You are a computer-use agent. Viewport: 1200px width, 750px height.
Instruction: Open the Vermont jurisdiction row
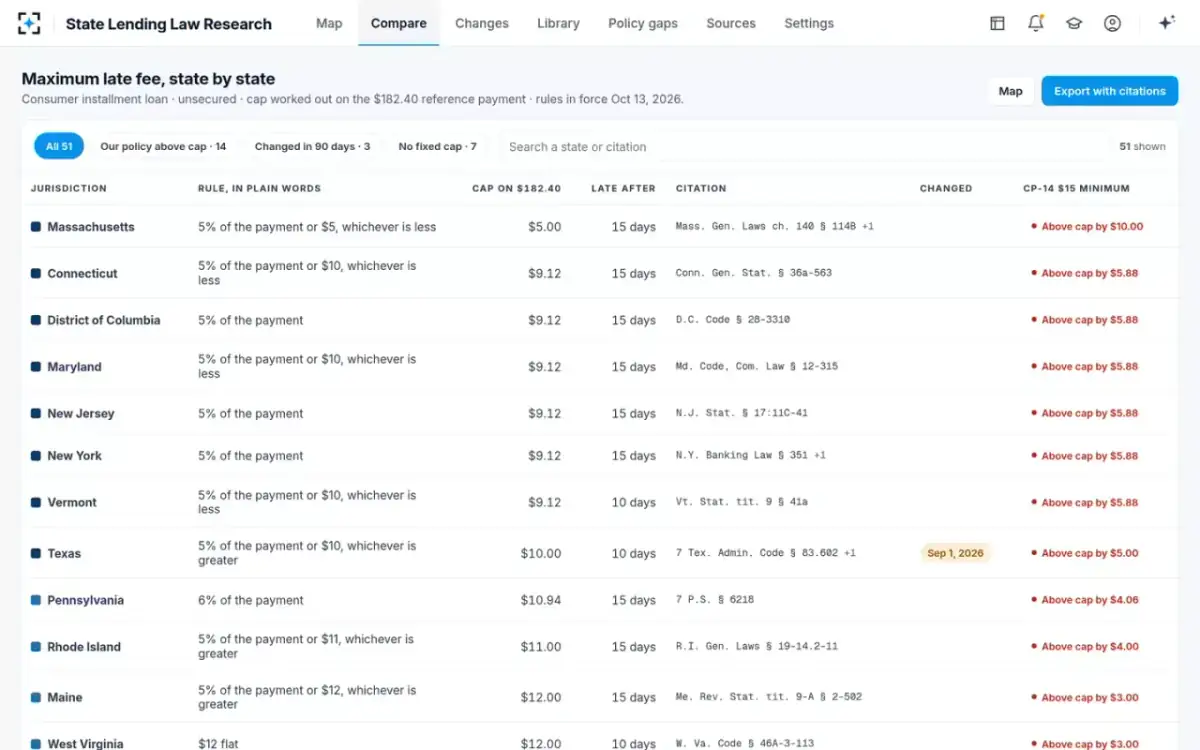(x=600, y=502)
